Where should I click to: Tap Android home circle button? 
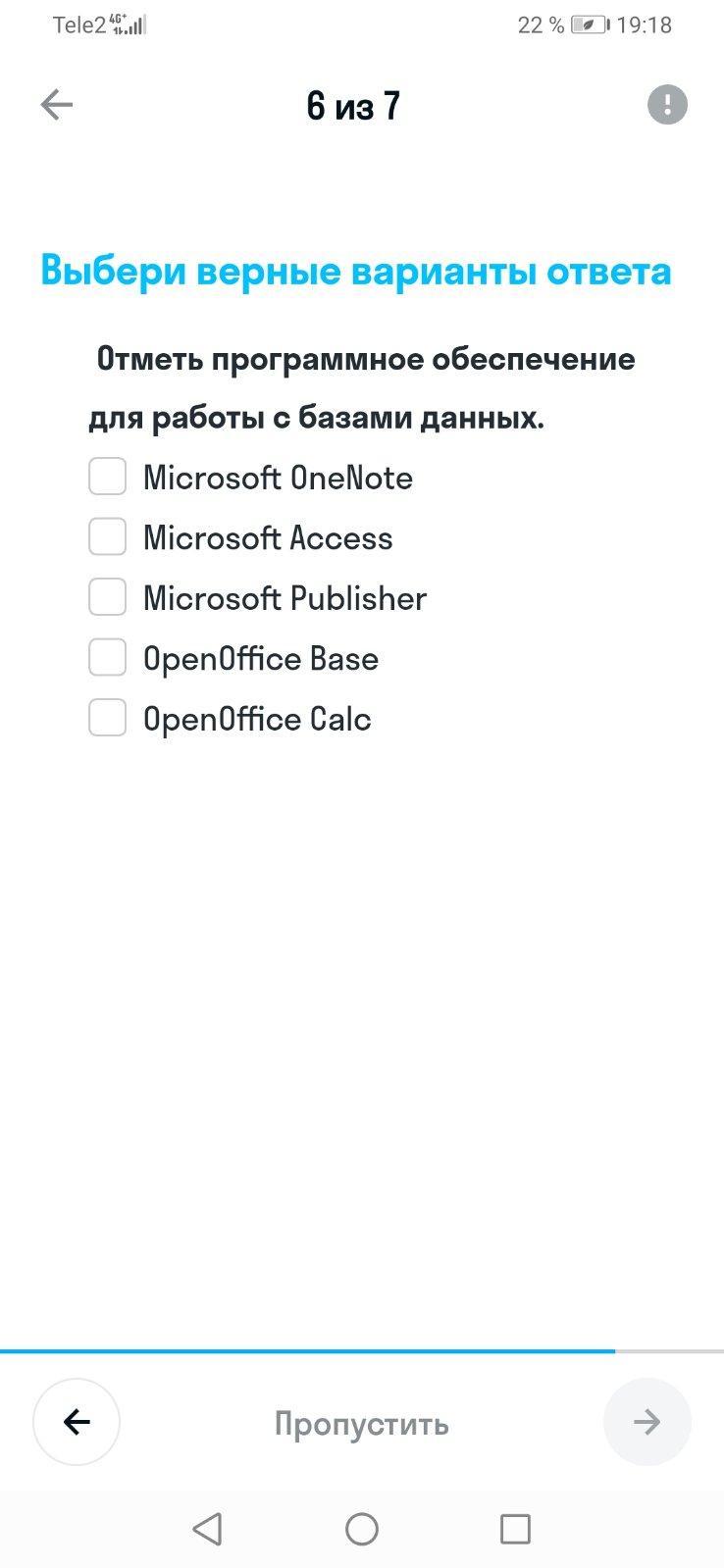pos(362,1529)
